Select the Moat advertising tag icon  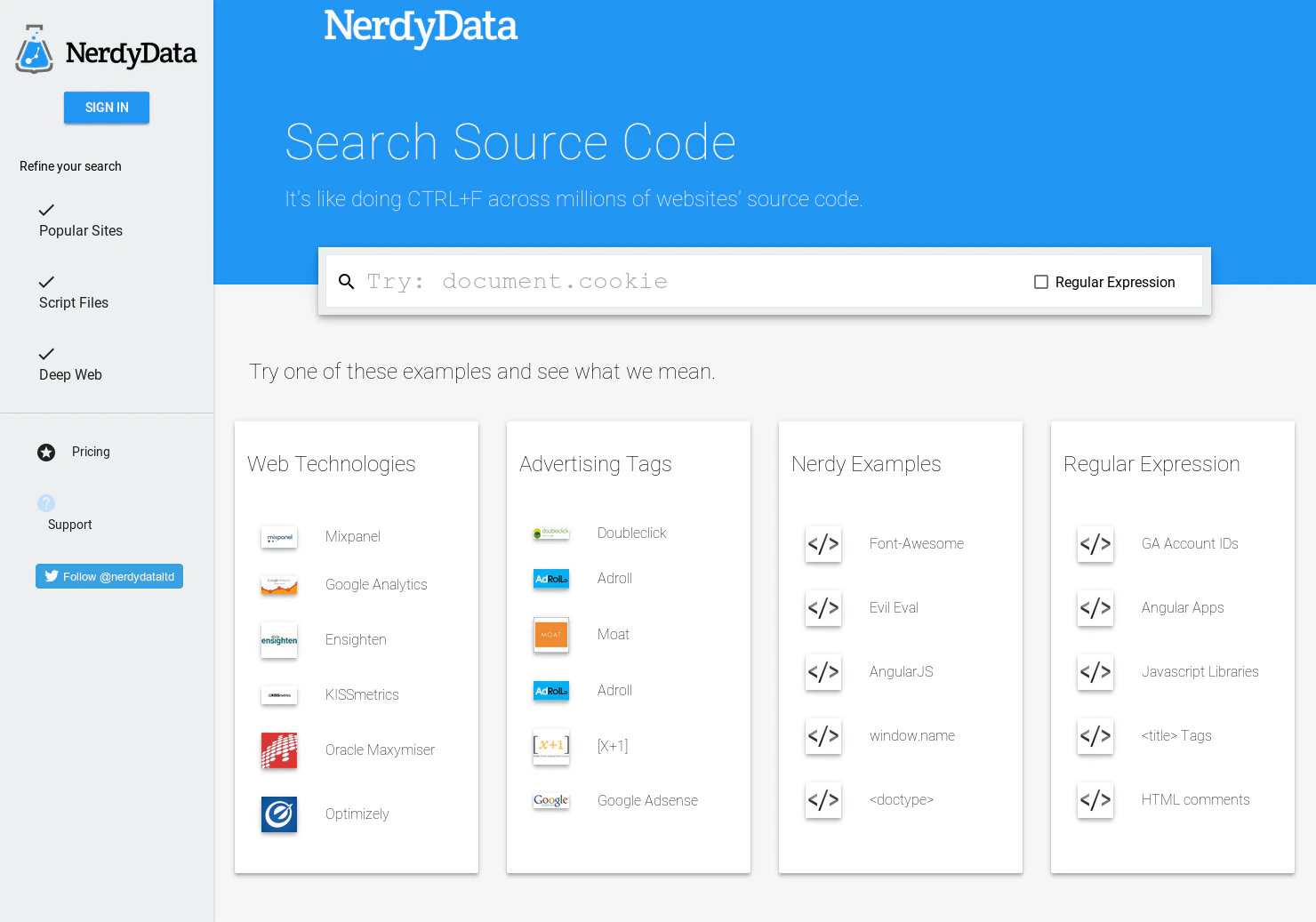pyautogui.click(x=550, y=635)
